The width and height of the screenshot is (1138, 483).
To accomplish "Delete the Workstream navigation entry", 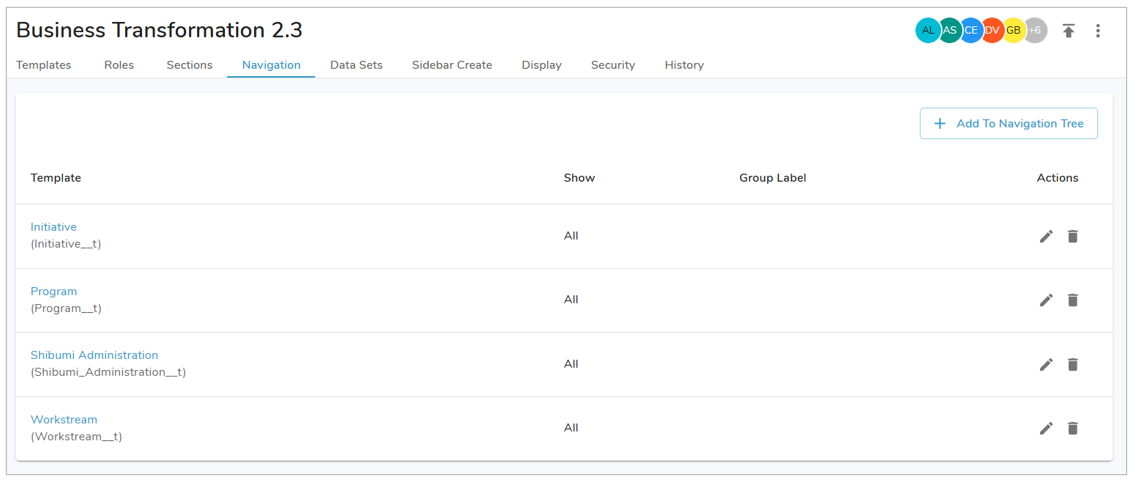I will pyautogui.click(x=1072, y=428).
